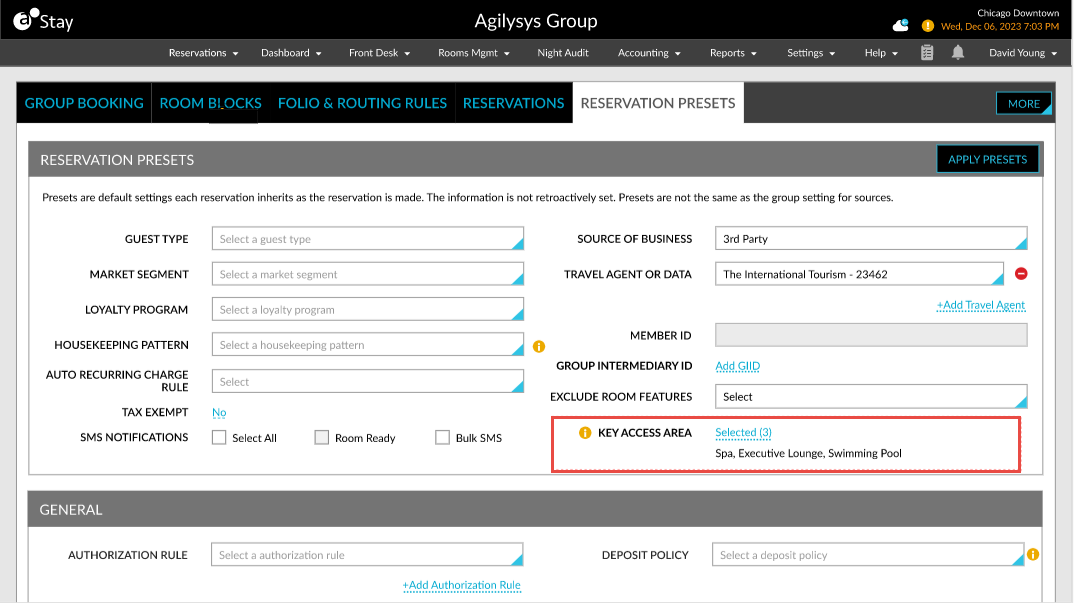
Task: Open the cloud status icon
Action: click(x=901, y=25)
